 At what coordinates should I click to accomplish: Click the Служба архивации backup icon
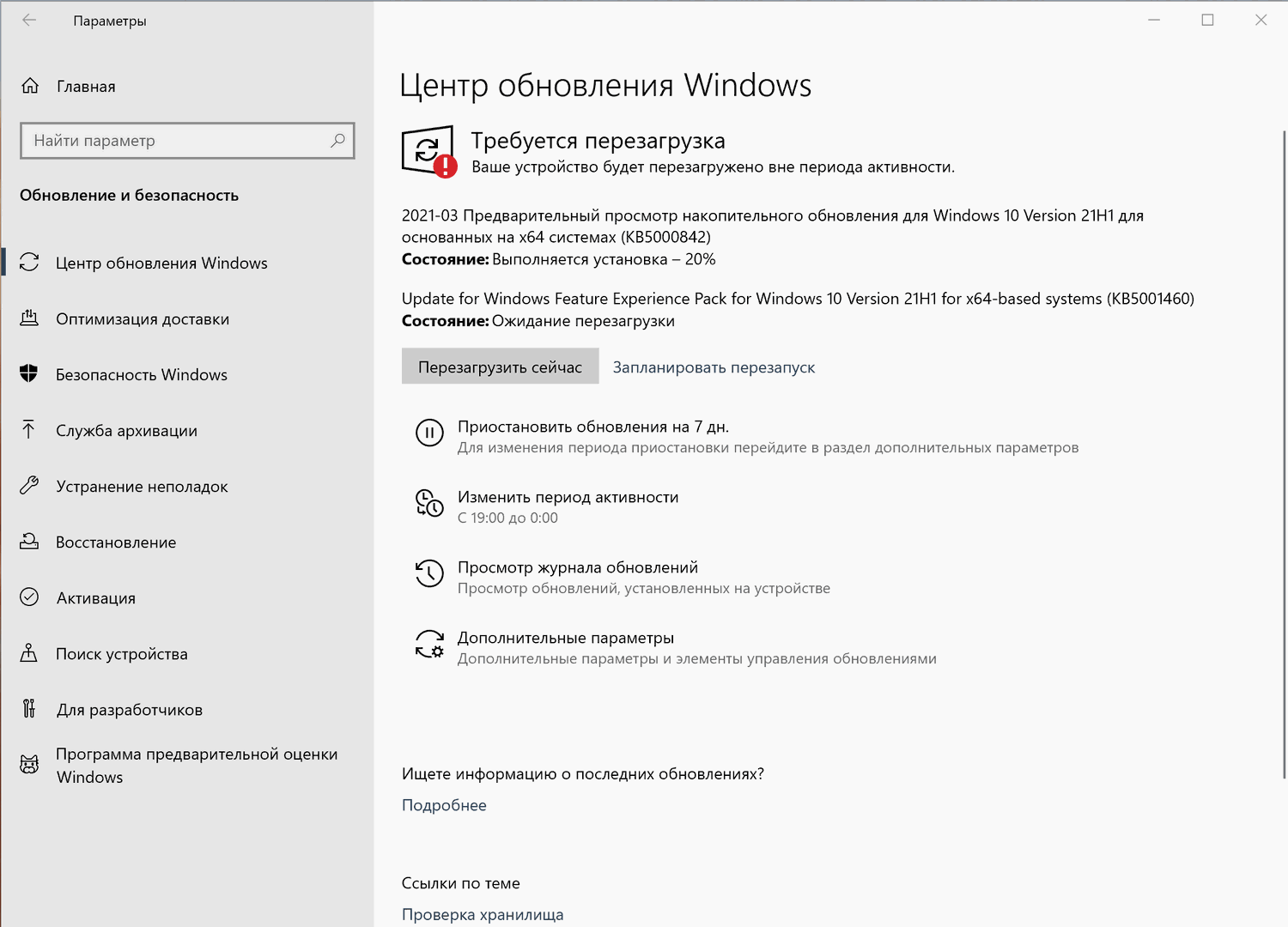pyautogui.click(x=30, y=430)
